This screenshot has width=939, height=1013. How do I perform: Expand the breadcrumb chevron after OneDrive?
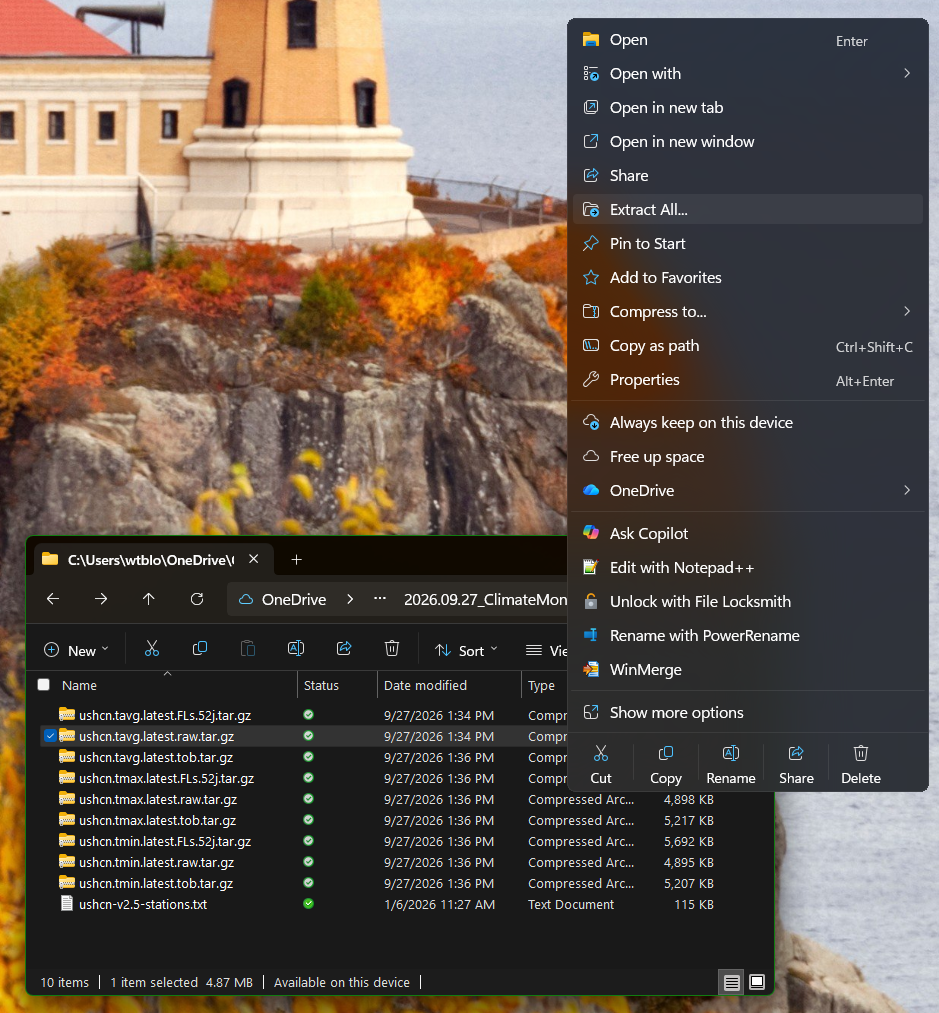pos(350,600)
